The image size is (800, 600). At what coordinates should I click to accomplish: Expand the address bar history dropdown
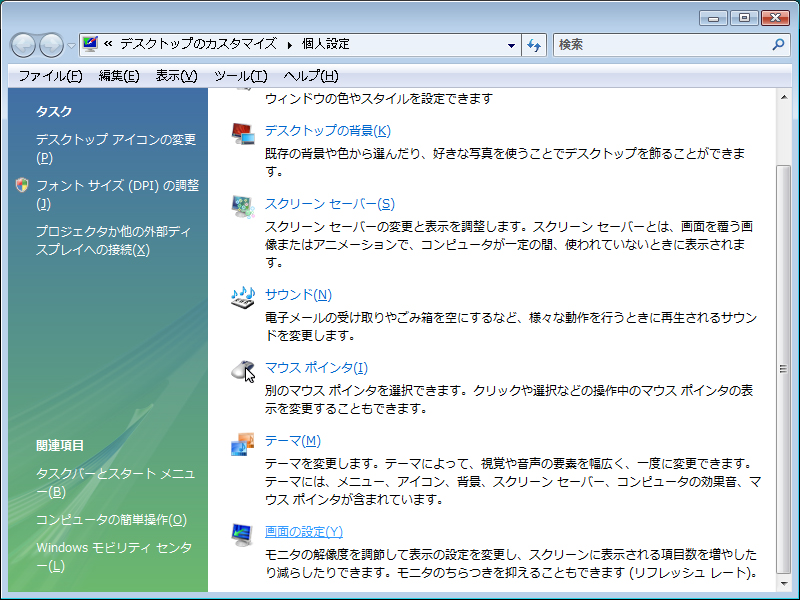tap(511, 45)
